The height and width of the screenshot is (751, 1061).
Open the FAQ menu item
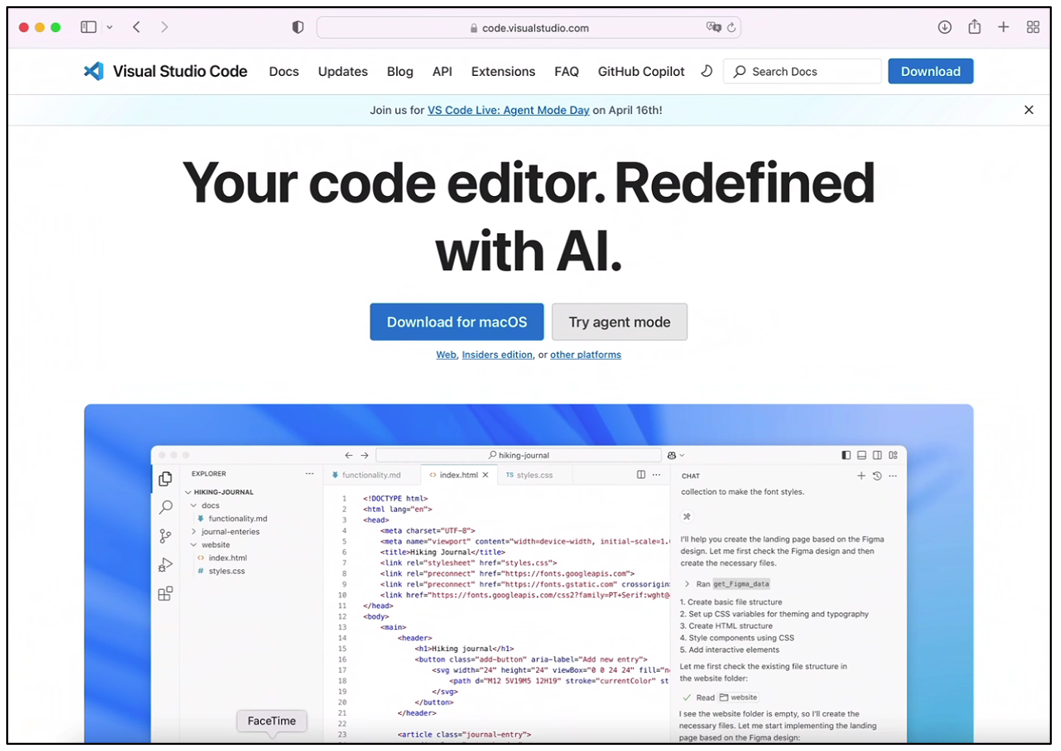click(x=566, y=72)
